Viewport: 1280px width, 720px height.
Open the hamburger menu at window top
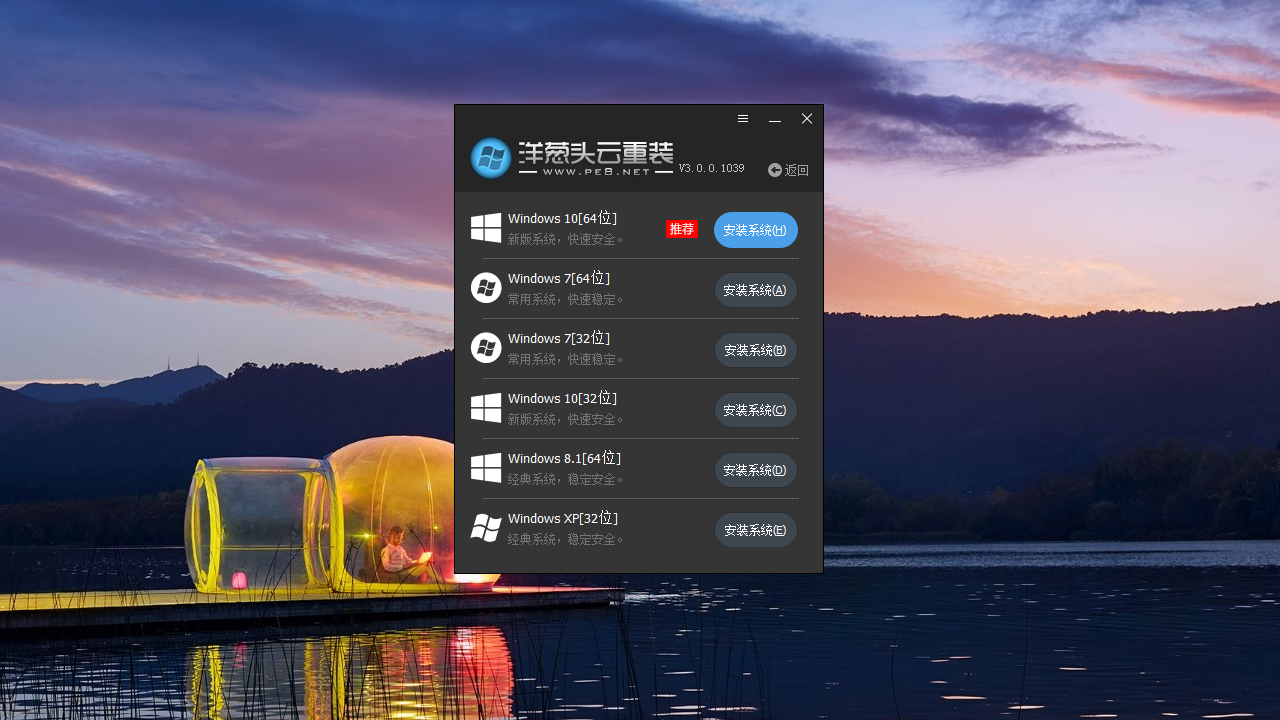pos(742,118)
